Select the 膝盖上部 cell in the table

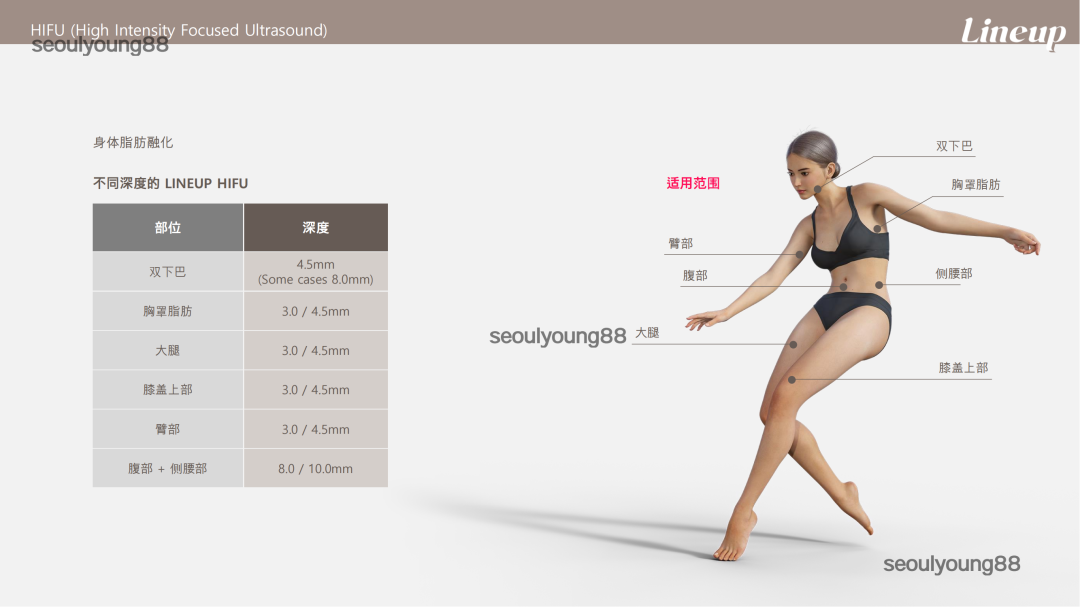168,390
